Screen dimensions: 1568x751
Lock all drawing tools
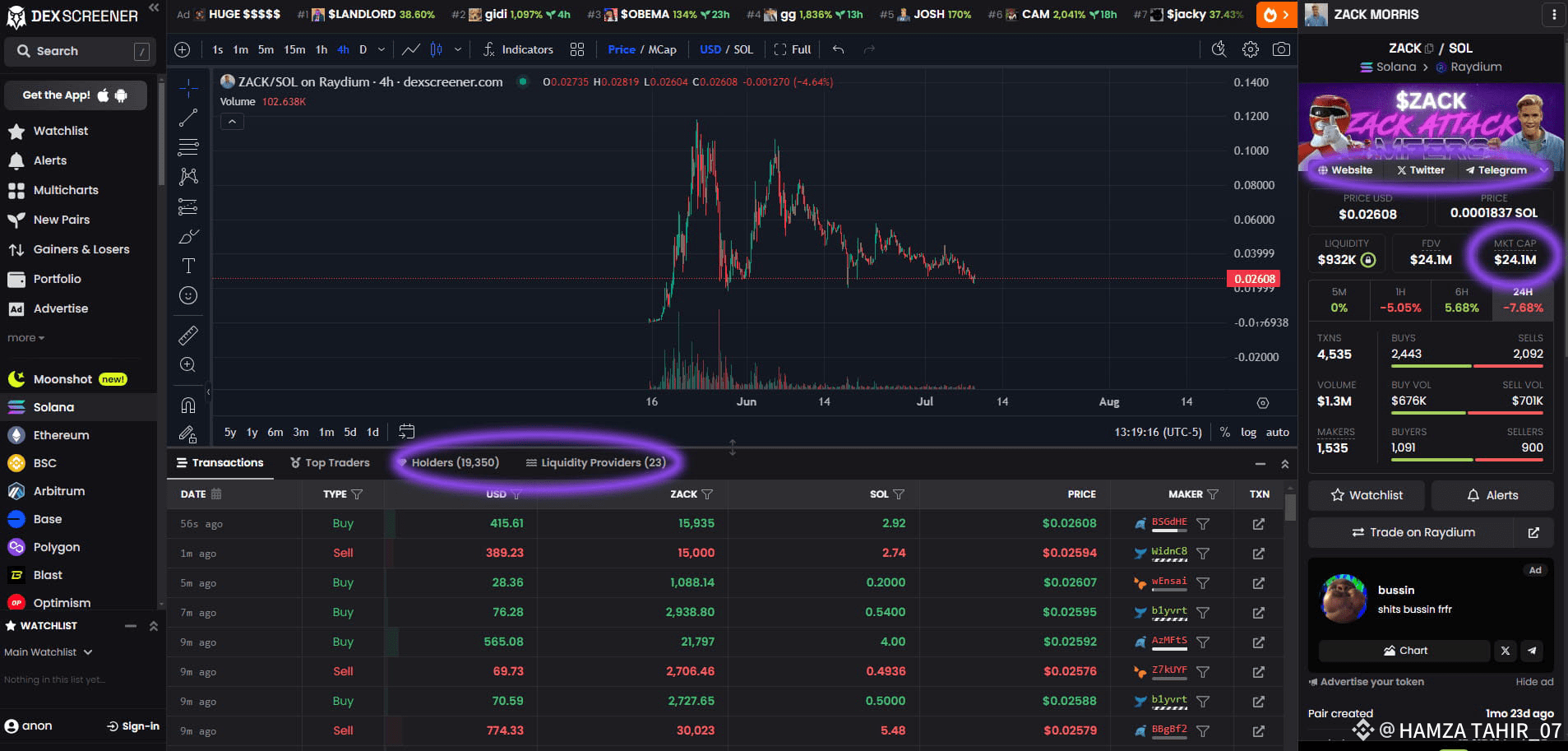point(188,433)
